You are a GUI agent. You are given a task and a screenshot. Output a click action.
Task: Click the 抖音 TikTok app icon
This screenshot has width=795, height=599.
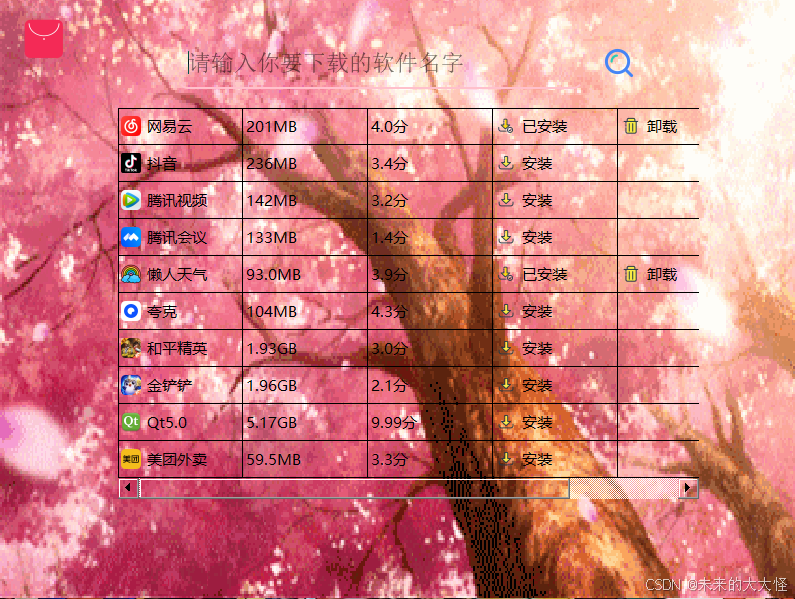131,163
